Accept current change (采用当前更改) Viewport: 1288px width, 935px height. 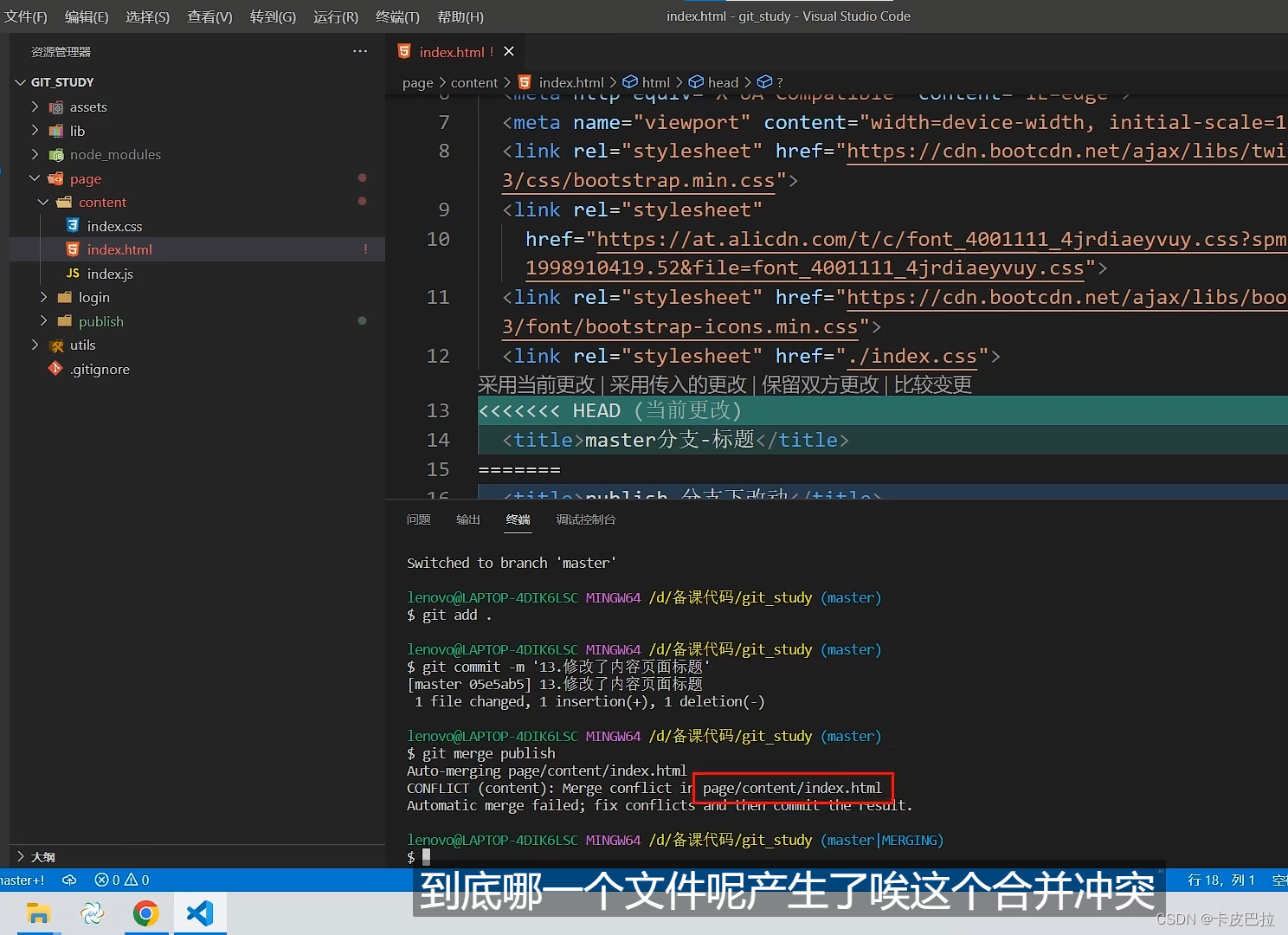537,384
